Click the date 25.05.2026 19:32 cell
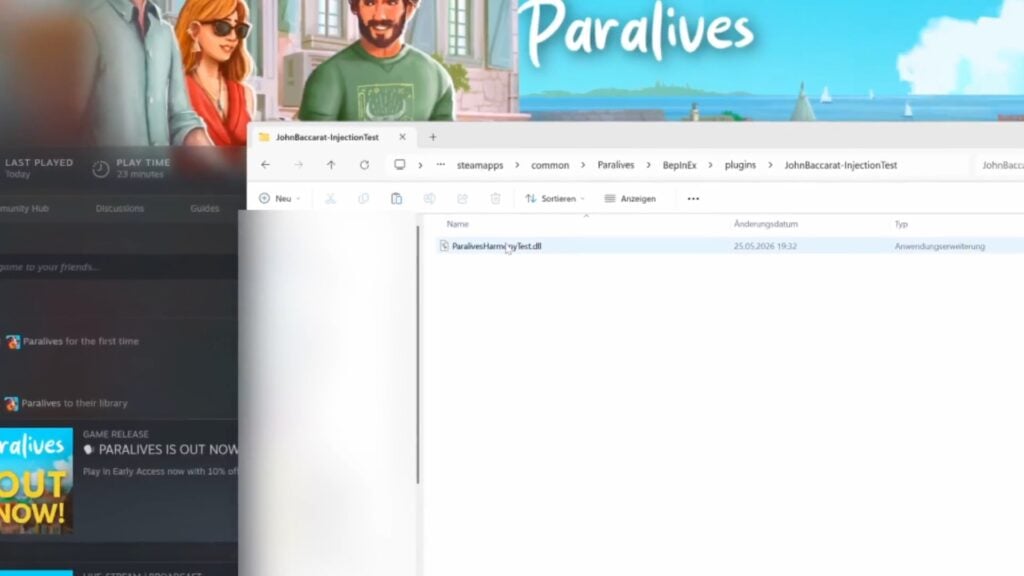This screenshot has height=576, width=1024. pos(765,246)
